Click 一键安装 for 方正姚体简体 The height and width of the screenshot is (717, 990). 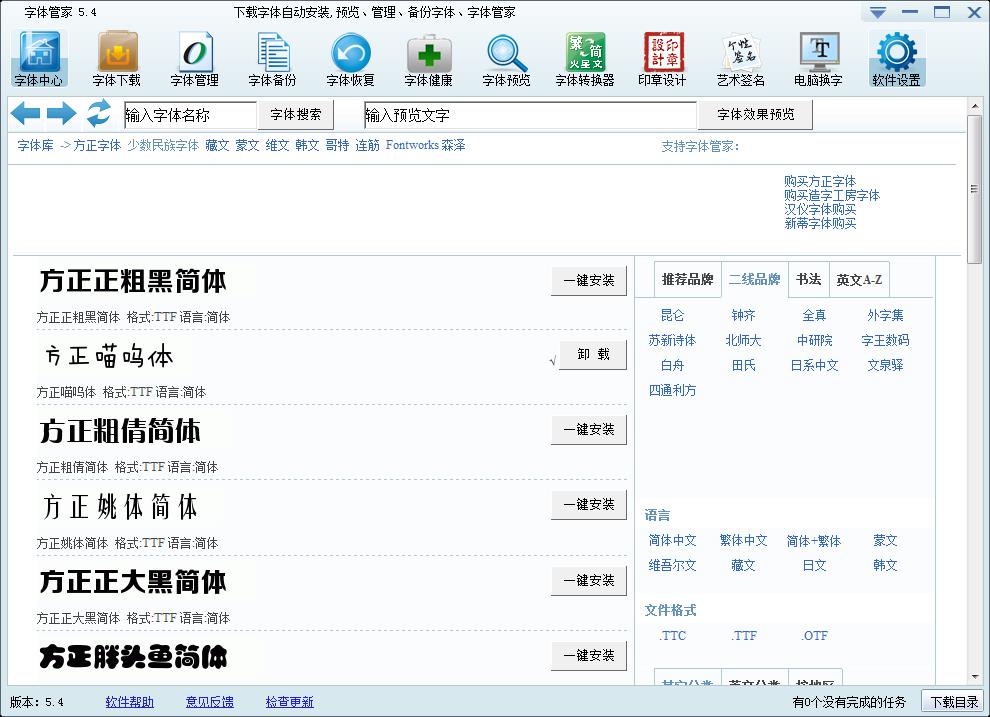point(588,505)
